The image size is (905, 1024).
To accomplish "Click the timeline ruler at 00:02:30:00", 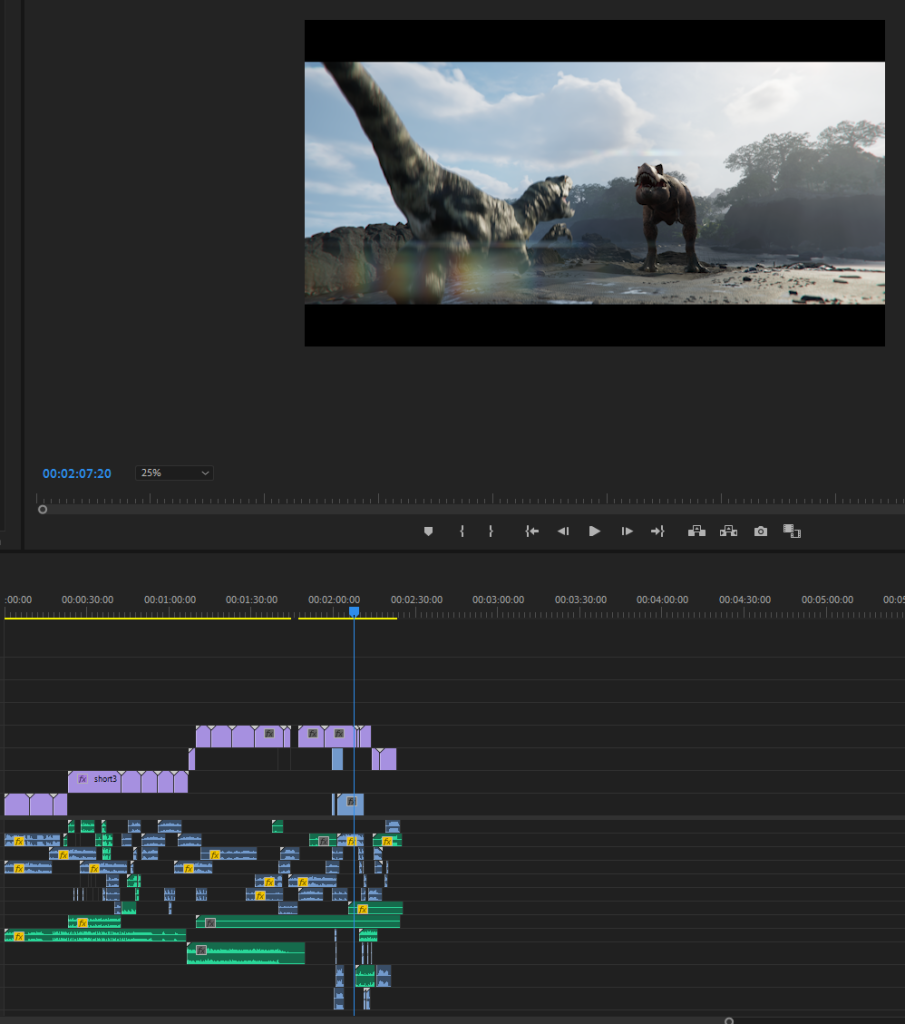I will (x=417, y=600).
